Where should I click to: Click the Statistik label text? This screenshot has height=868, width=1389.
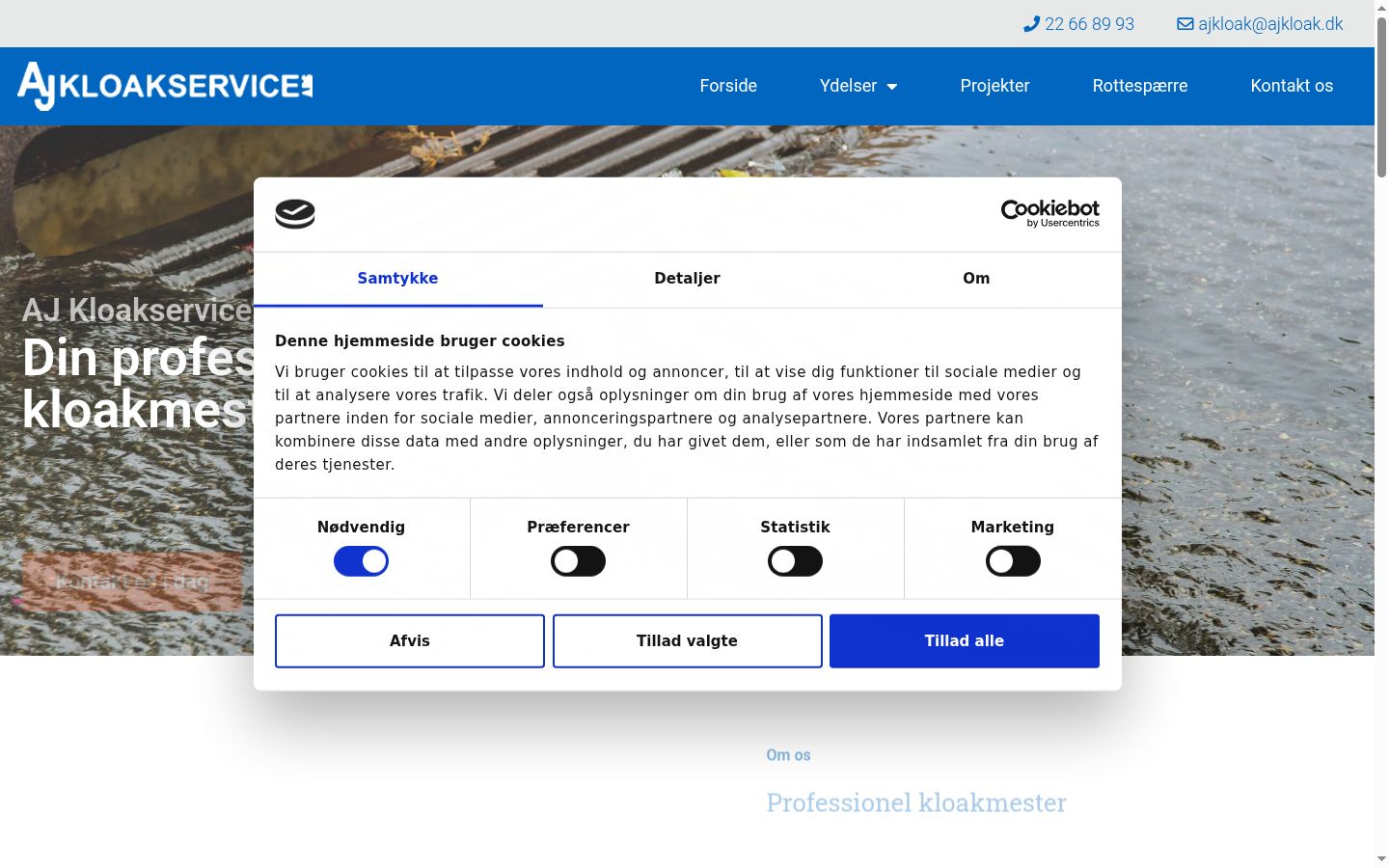(795, 528)
